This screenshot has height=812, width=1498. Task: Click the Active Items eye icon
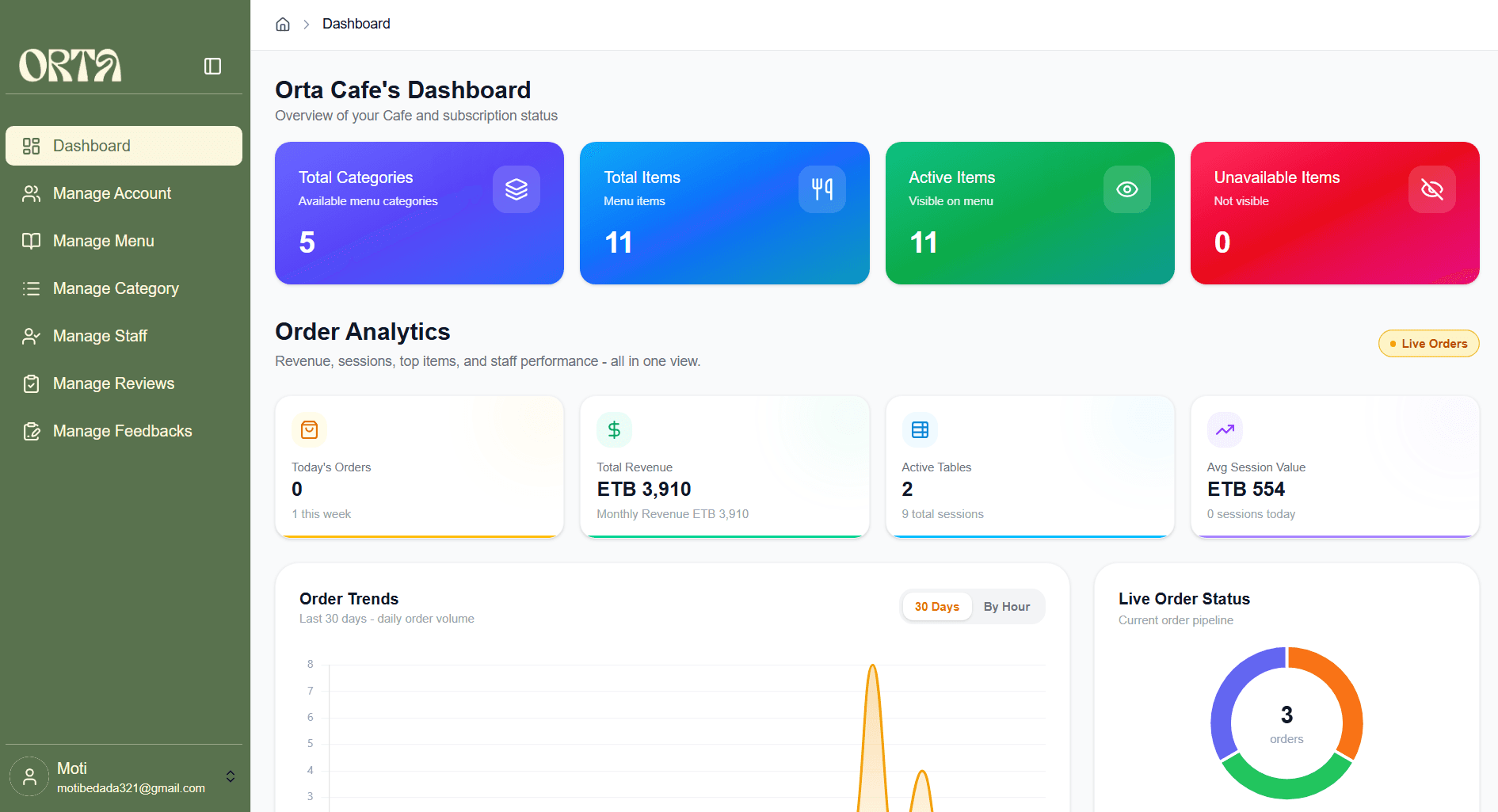click(1127, 189)
